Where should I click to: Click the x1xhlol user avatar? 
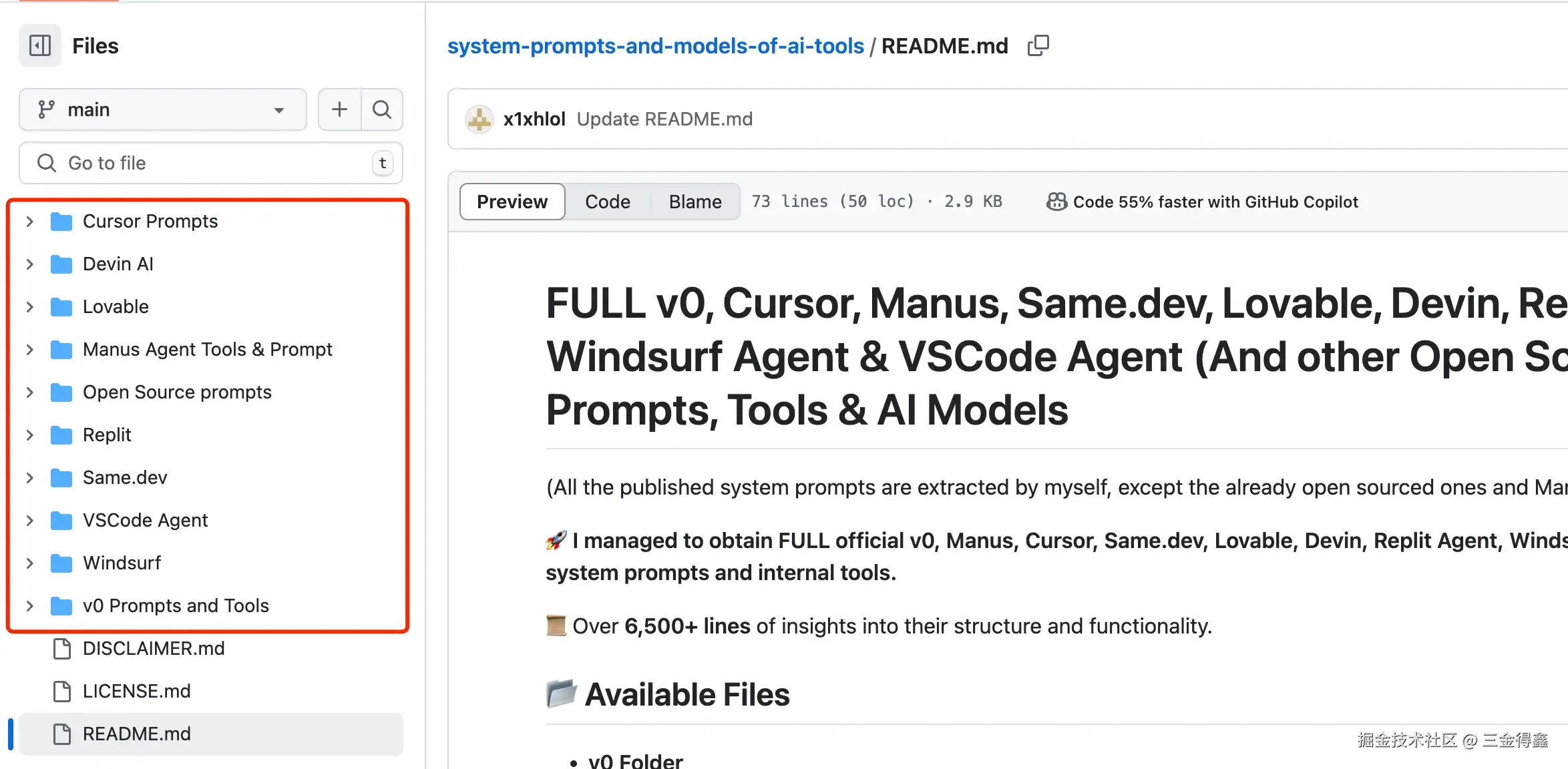(x=479, y=119)
